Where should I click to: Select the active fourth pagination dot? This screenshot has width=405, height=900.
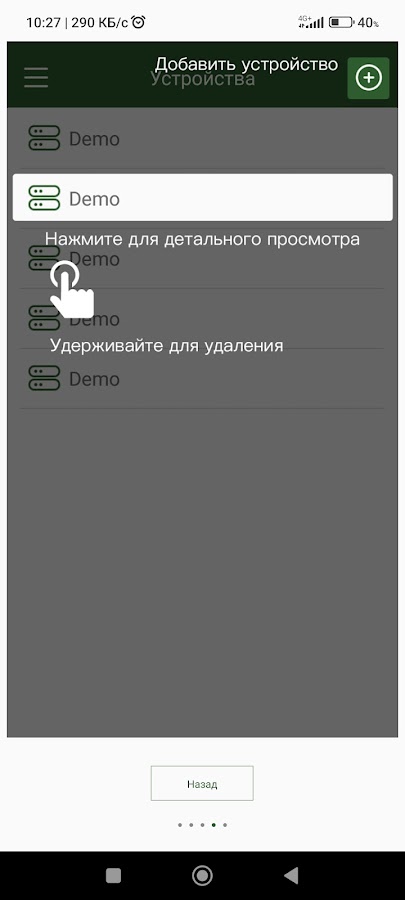[214, 825]
